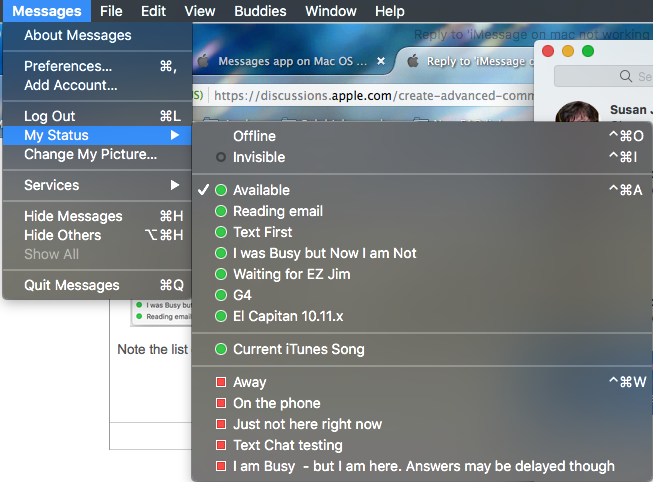Choose Hide Others

(x=97, y=235)
